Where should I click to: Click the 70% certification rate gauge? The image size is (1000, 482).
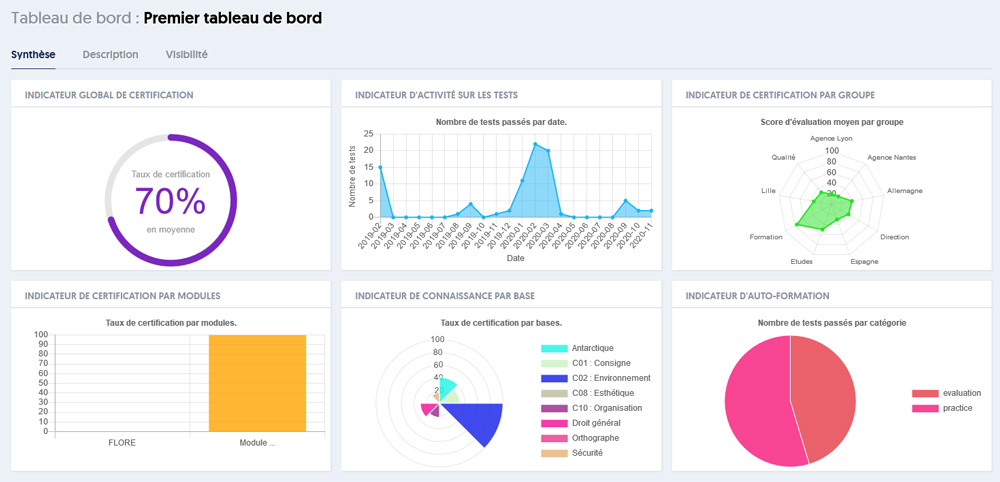[170, 200]
